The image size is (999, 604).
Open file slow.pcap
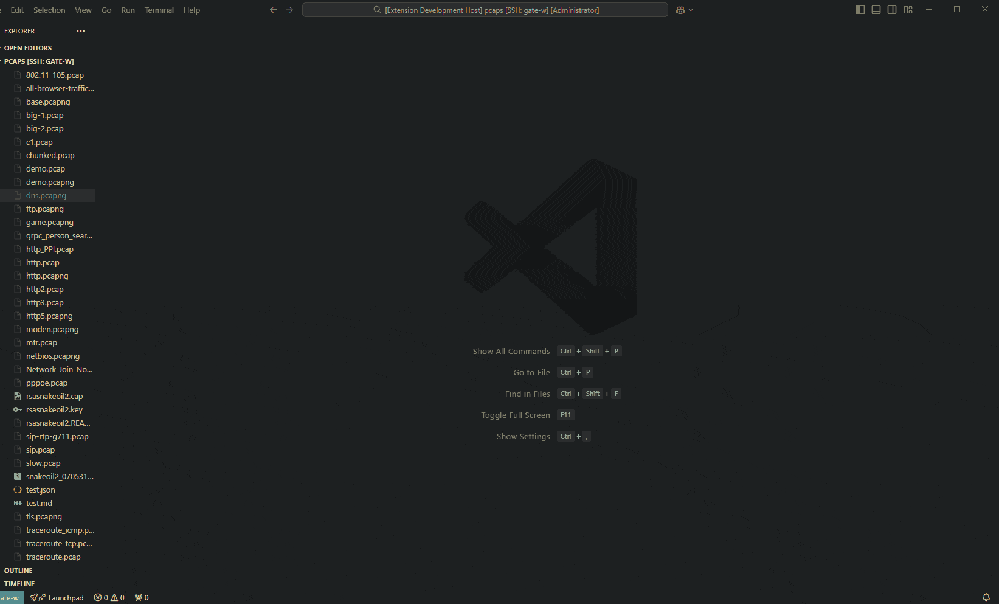click(x=43, y=463)
